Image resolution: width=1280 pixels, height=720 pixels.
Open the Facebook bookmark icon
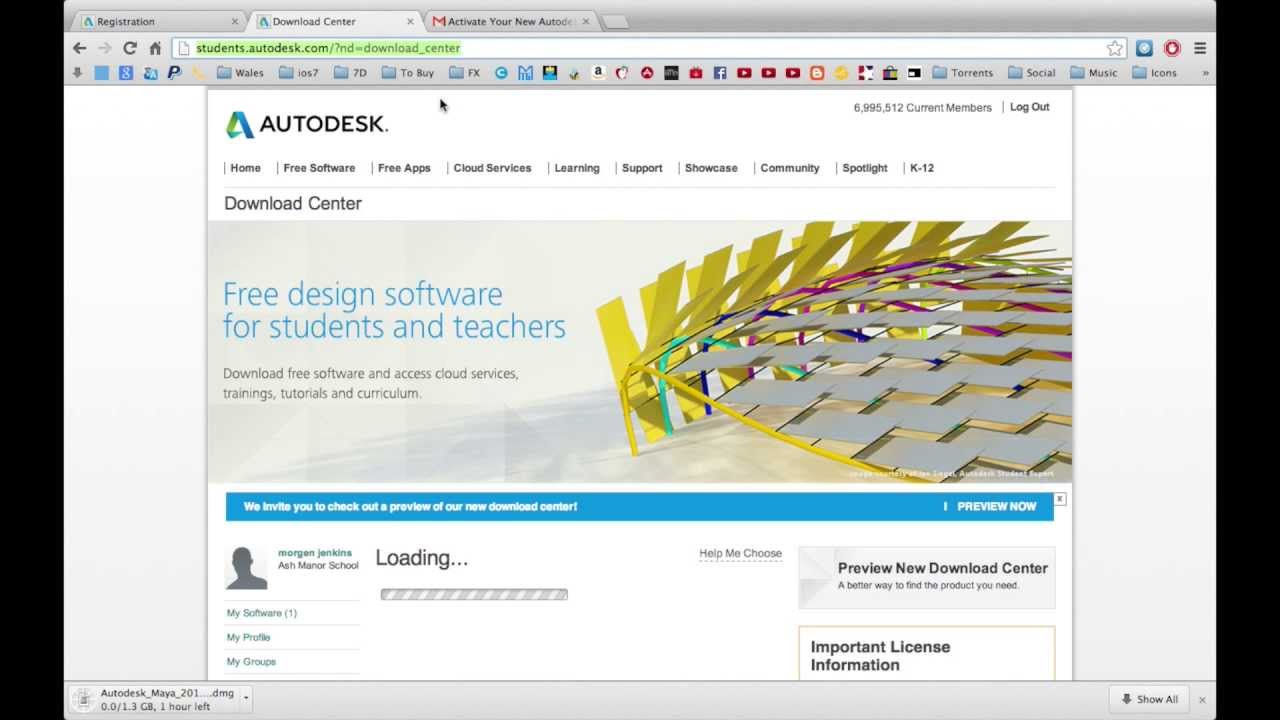click(x=720, y=73)
